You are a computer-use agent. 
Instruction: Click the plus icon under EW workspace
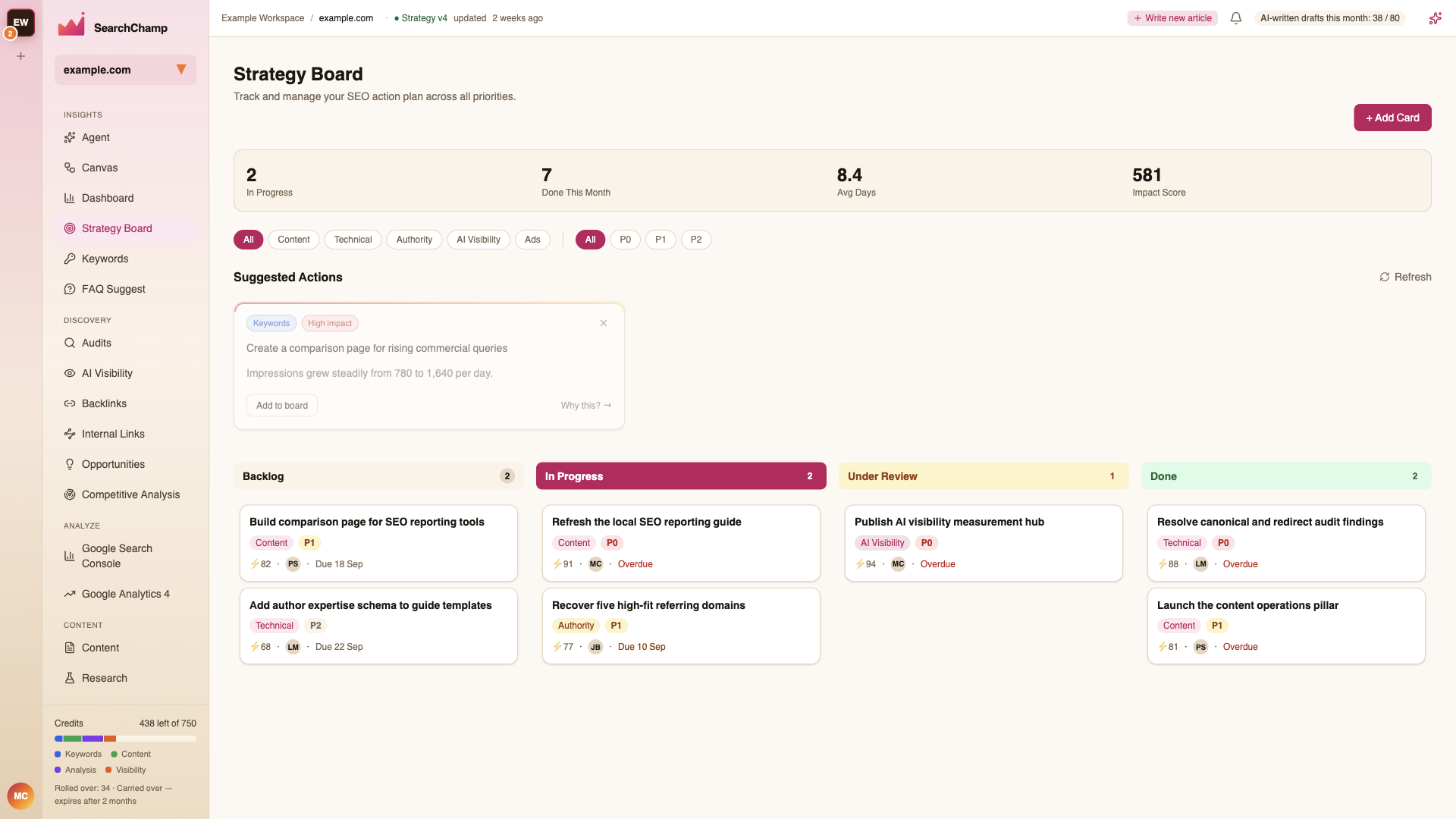21,56
